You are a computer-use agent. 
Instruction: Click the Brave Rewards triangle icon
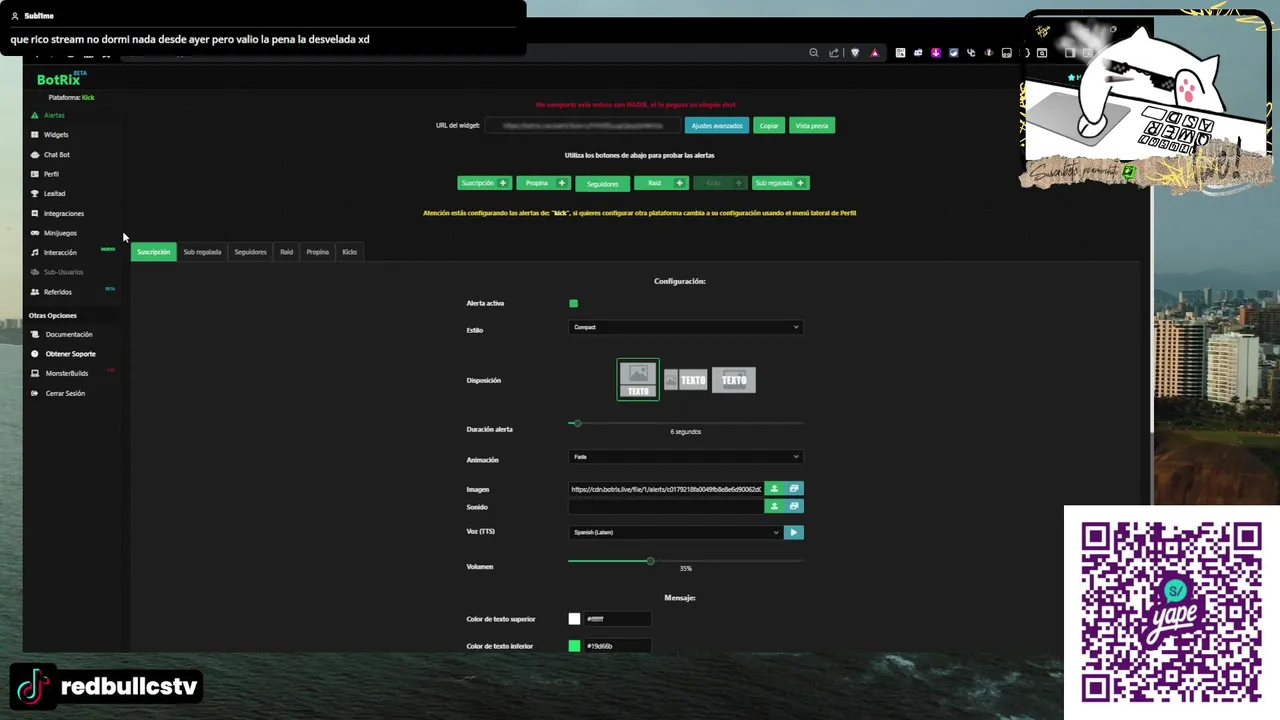875,53
